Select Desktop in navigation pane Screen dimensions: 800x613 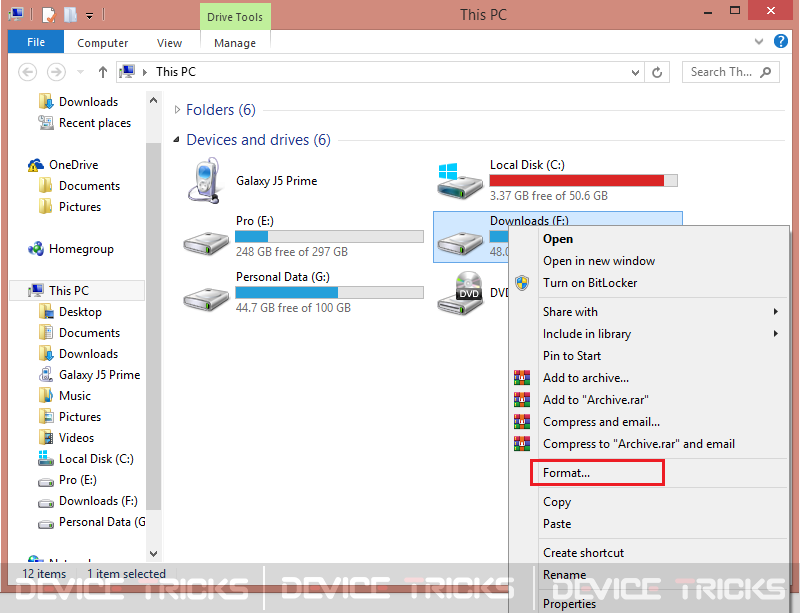click(x=80, y=311)
